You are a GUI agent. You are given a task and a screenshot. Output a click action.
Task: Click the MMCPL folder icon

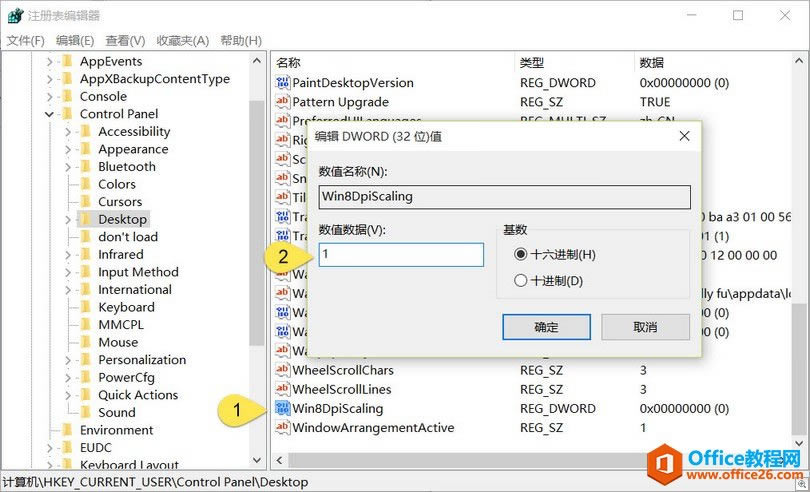(86, 325)
